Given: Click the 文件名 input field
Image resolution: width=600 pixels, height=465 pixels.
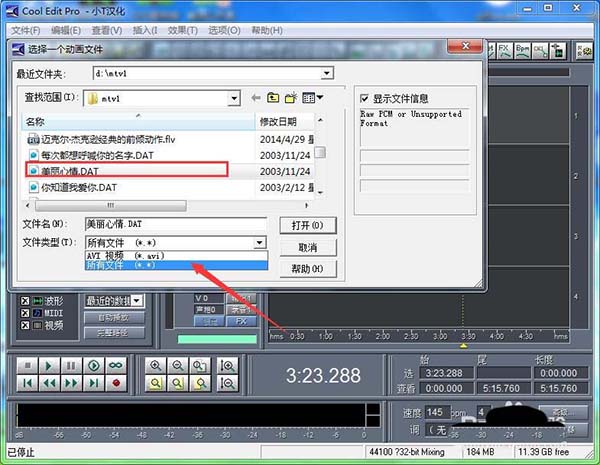Looking at the screenshot, I should click(x=176, y=224).
